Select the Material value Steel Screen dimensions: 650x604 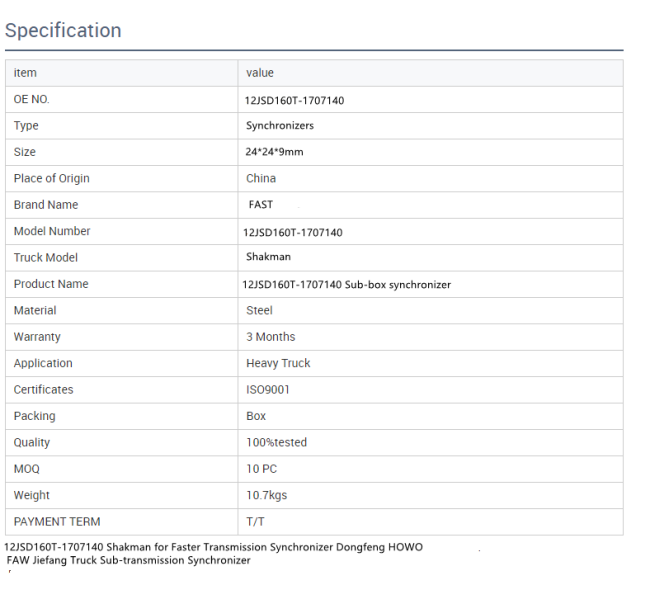click(x=259, y=310)
